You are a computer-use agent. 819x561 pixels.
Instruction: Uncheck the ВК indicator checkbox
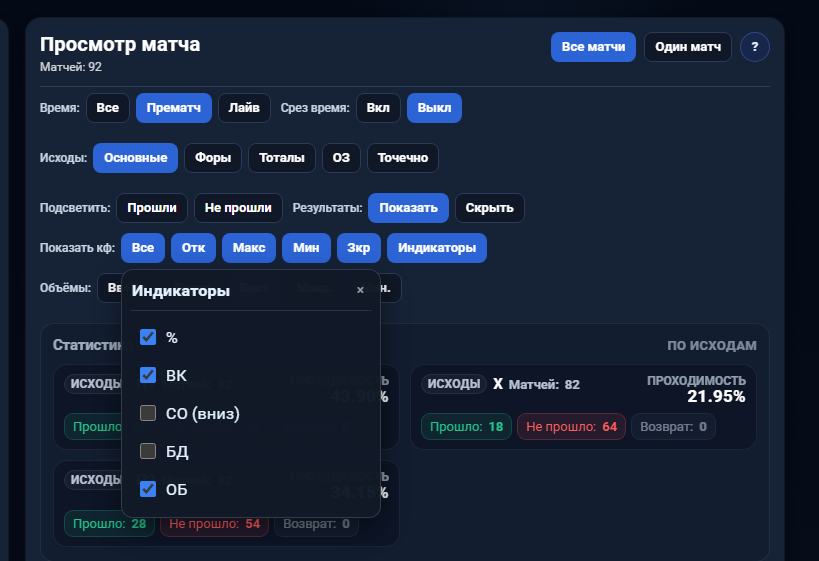coord(148,375)
